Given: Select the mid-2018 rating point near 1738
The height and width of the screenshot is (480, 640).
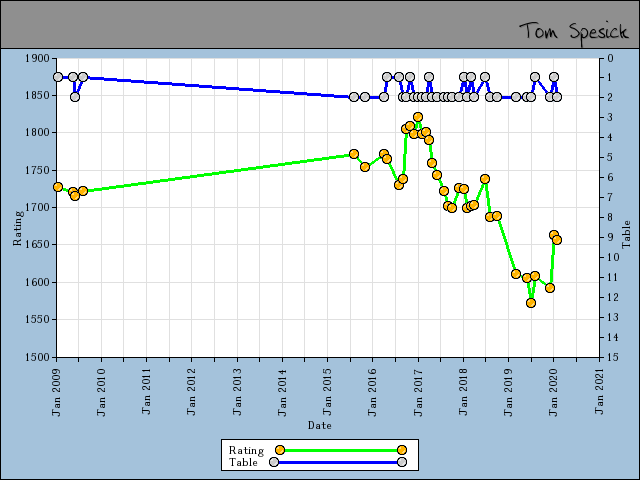Looking at the screenshot, I should pos(485,179).
